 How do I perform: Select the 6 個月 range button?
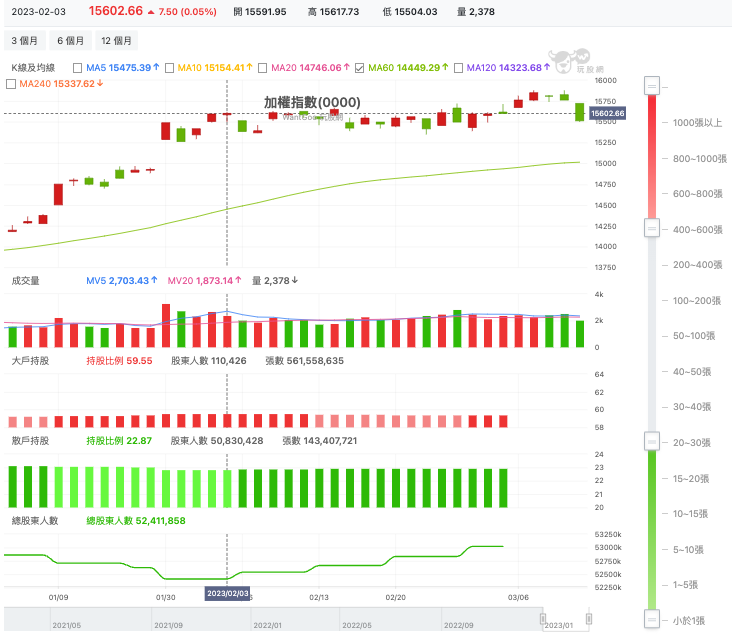point(70,41)
